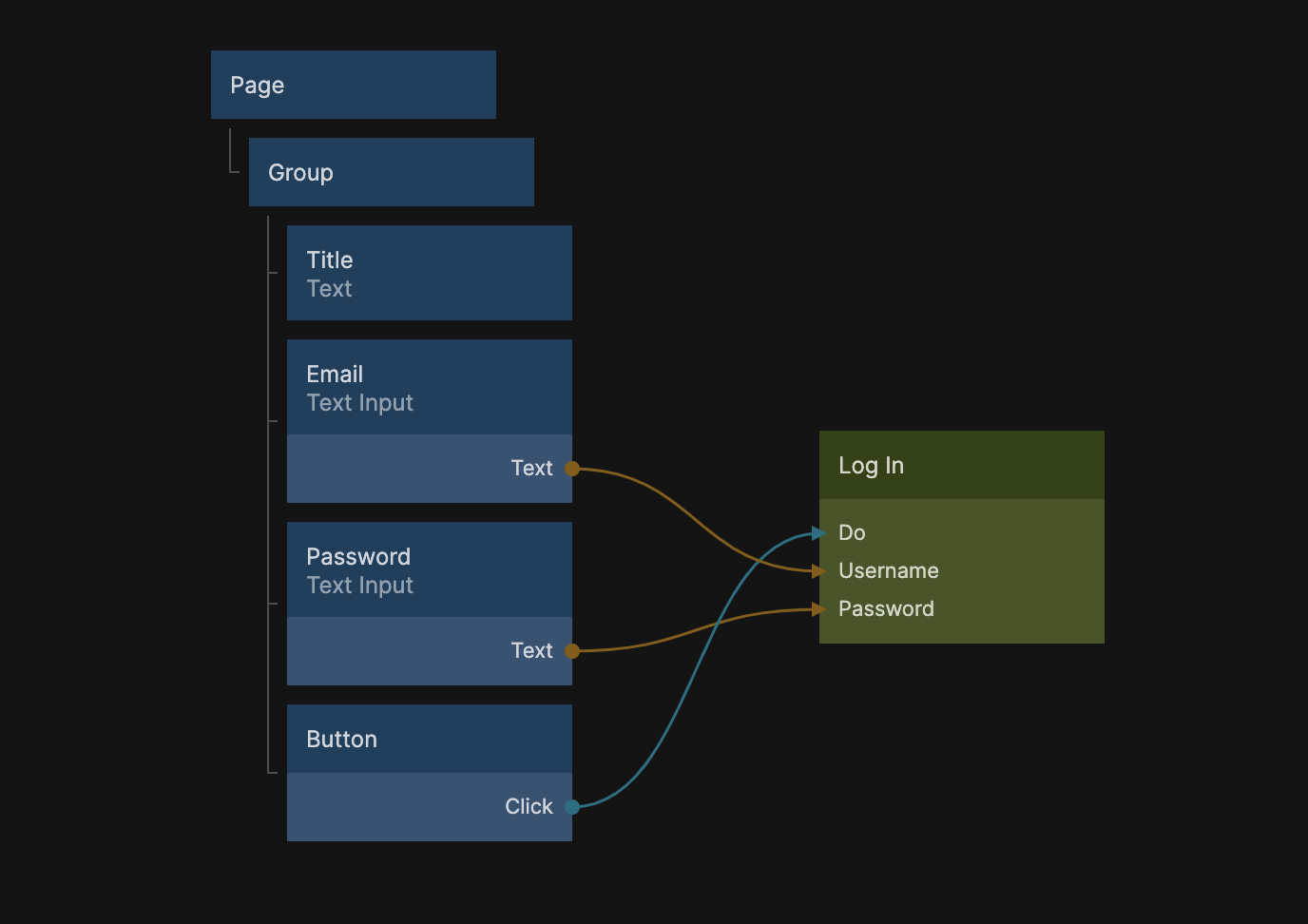Click the Password input arrow on Log In

coord(818,609)
